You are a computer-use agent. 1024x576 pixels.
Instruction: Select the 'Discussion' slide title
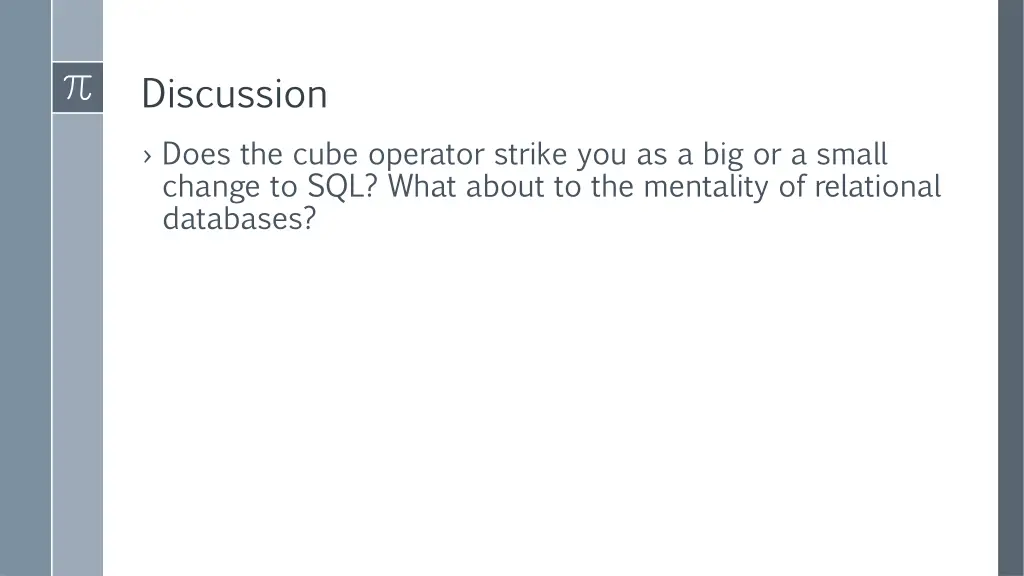(x=234, y=93)
